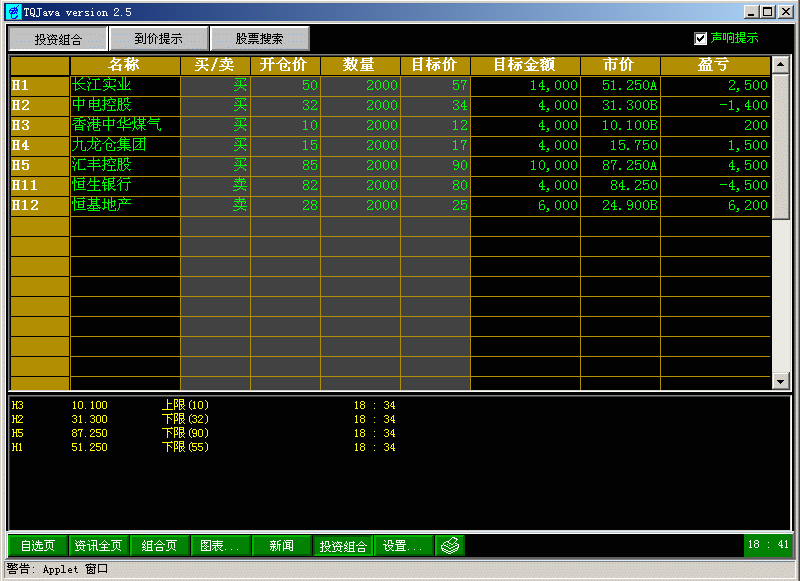Image resolution: width=800 pixels, height=581 pixels.
Task: Click the stock name 九龙仓集团
Action: pos(109,144)
